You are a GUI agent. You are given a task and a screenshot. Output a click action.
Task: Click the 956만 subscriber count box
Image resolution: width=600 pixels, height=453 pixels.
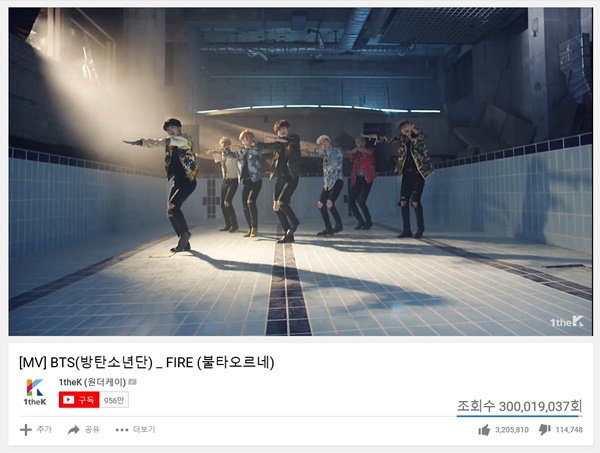[114, 400]
